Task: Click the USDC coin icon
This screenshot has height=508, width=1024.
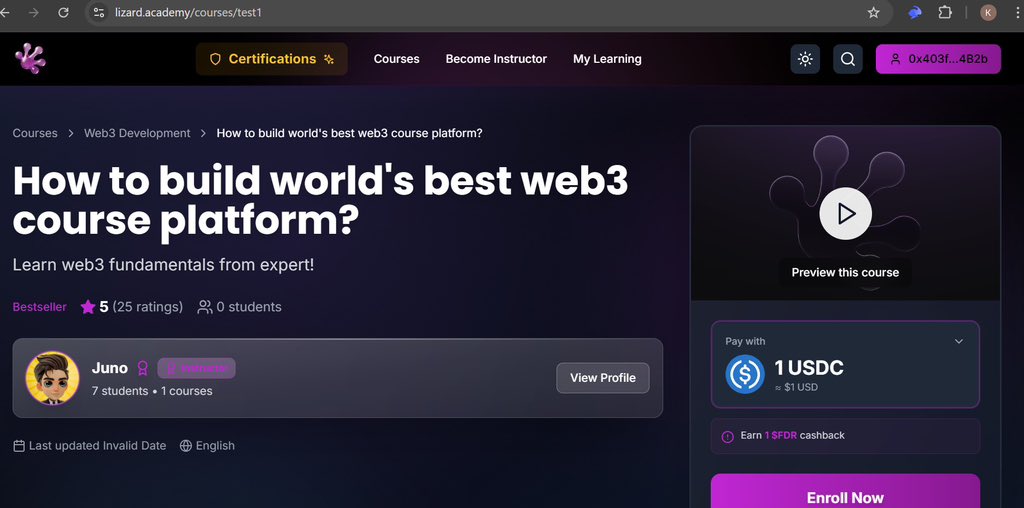Action: [x=745, y=373]
